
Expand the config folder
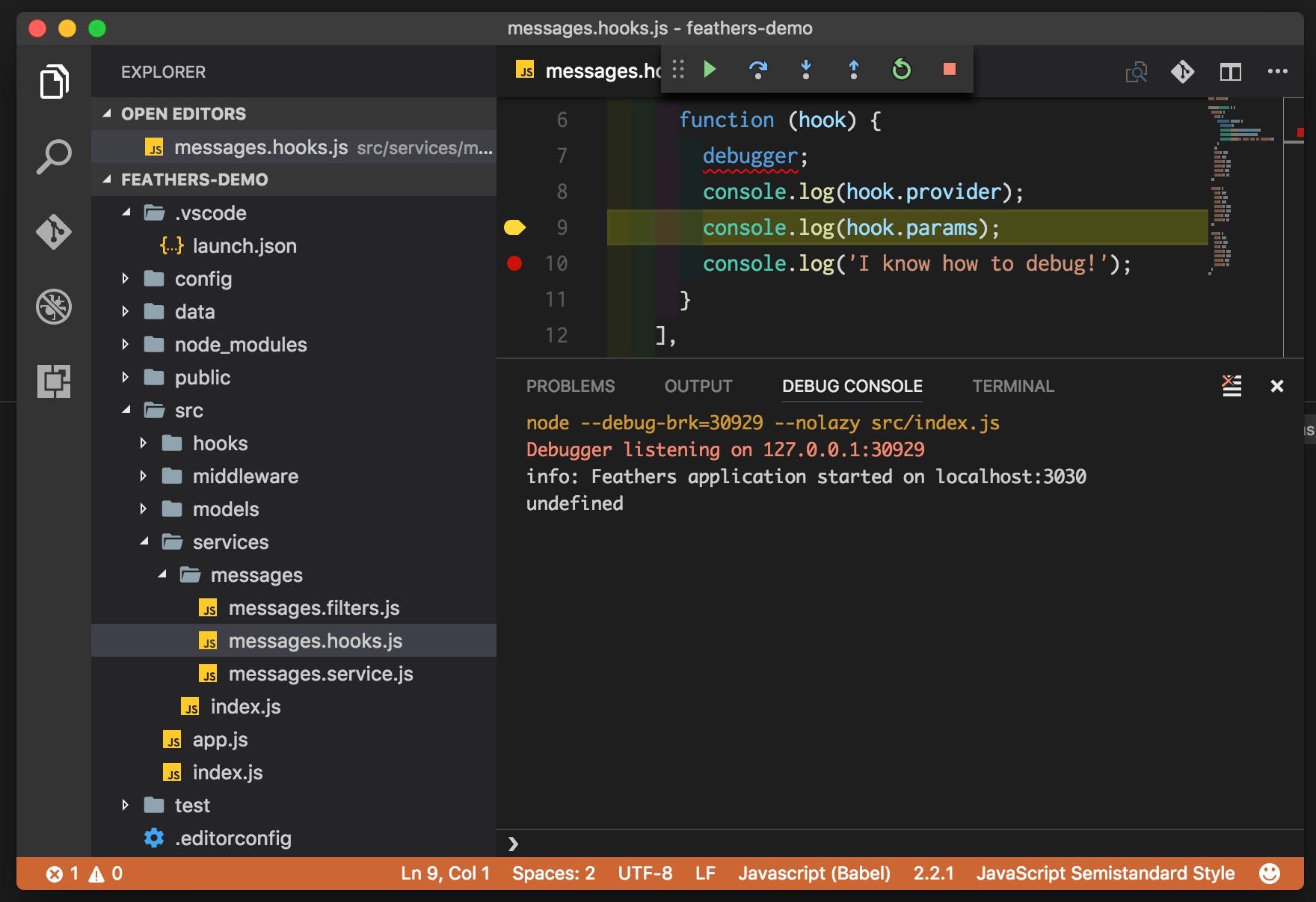click(x=125, y=278)
